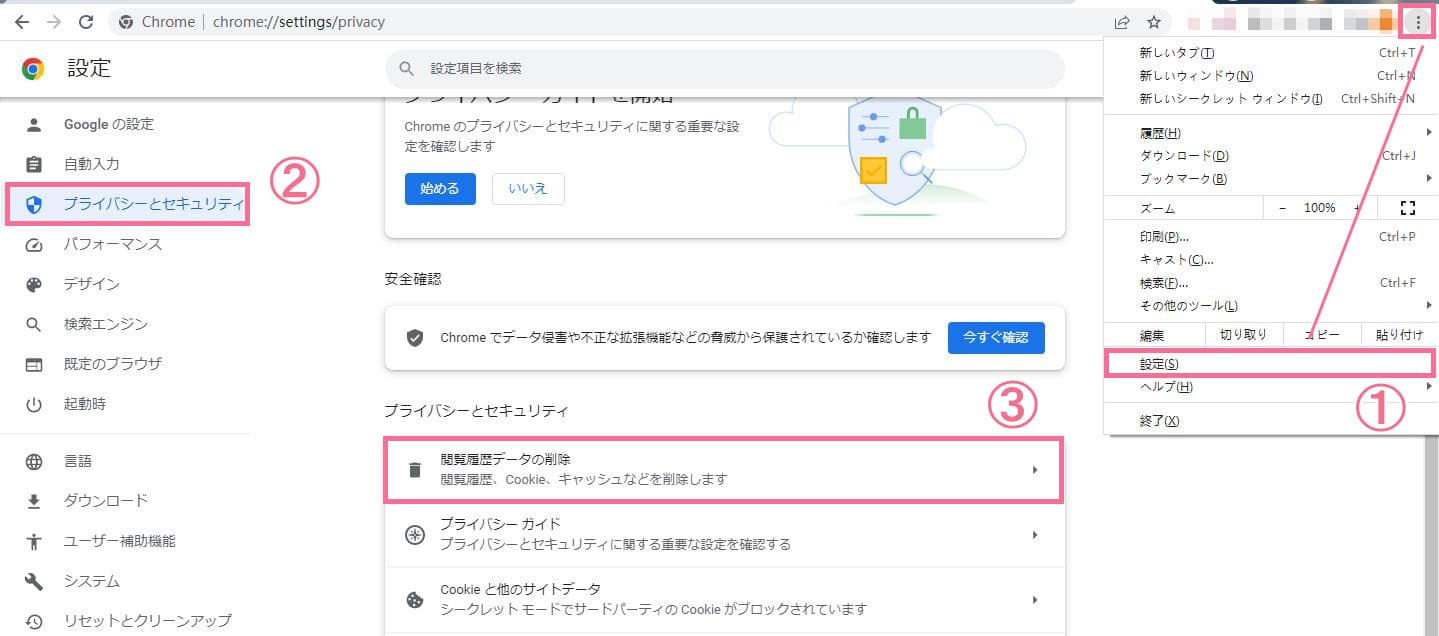This screenshot has height=636, width=1439.
Task: Open the three-dot Chrome menu
Action: (x=1418, y=22)
